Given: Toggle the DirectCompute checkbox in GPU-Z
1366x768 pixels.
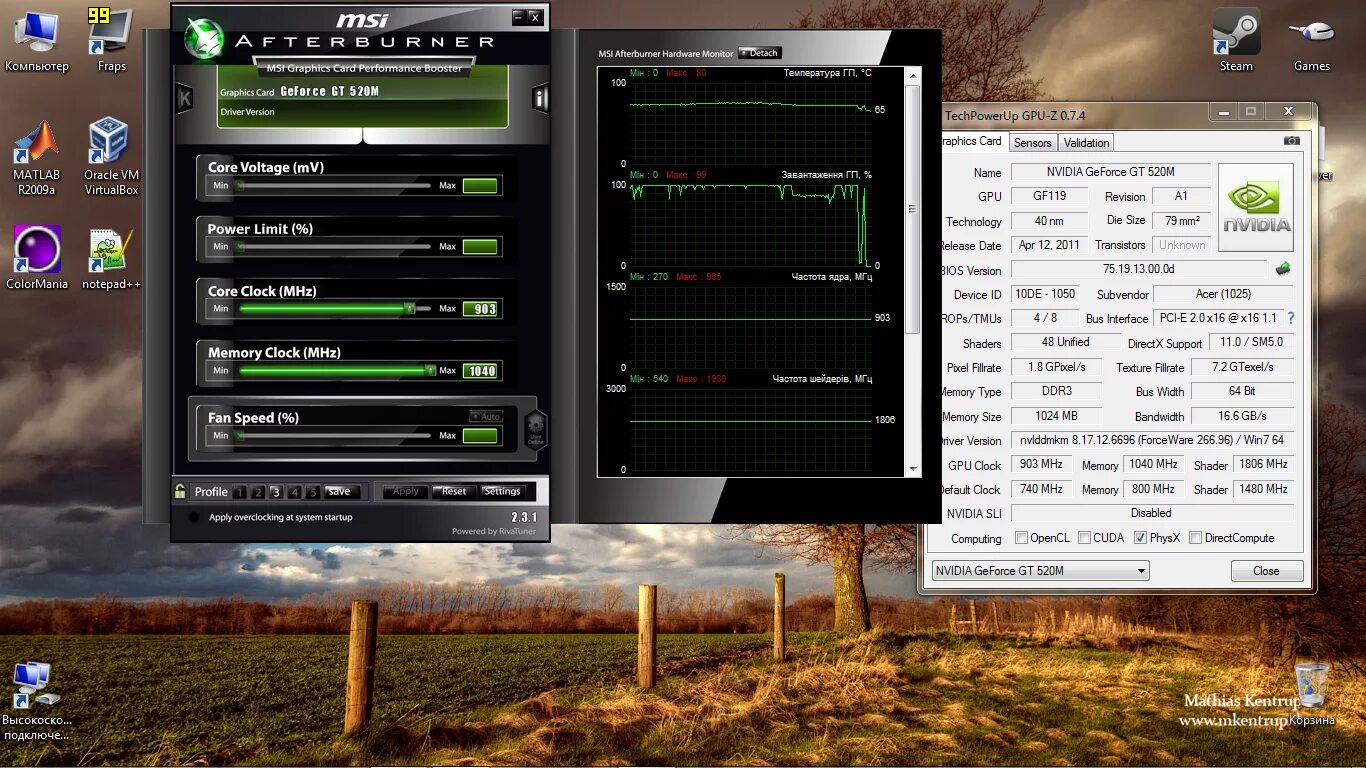Looking at the screenshot, I should pyautogui.click(x=1196, y=537).
